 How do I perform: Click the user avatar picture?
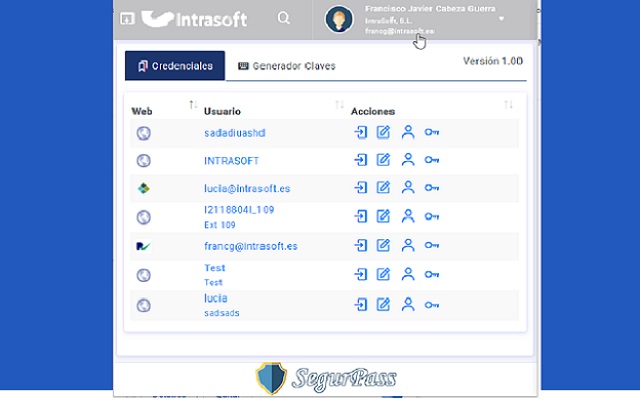pos(339,19)
